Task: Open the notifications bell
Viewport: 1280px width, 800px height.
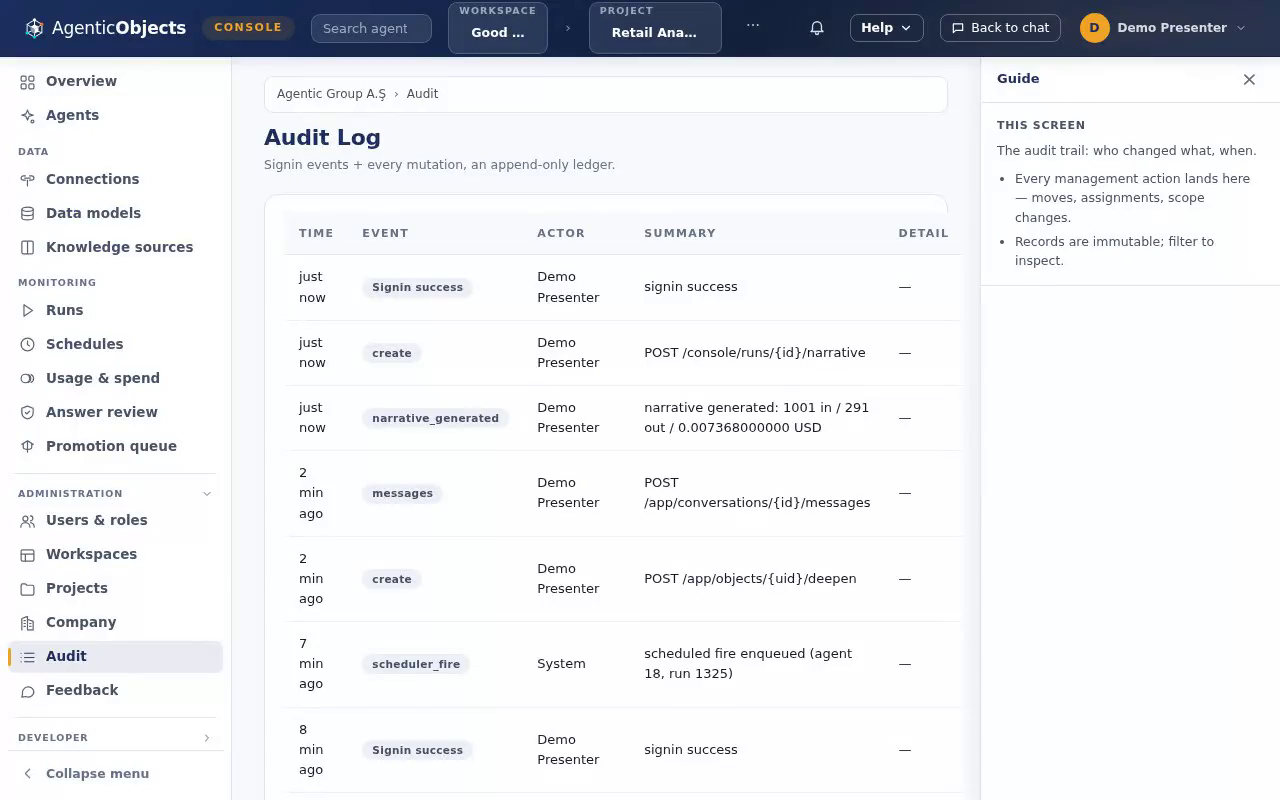Action: 817,28
